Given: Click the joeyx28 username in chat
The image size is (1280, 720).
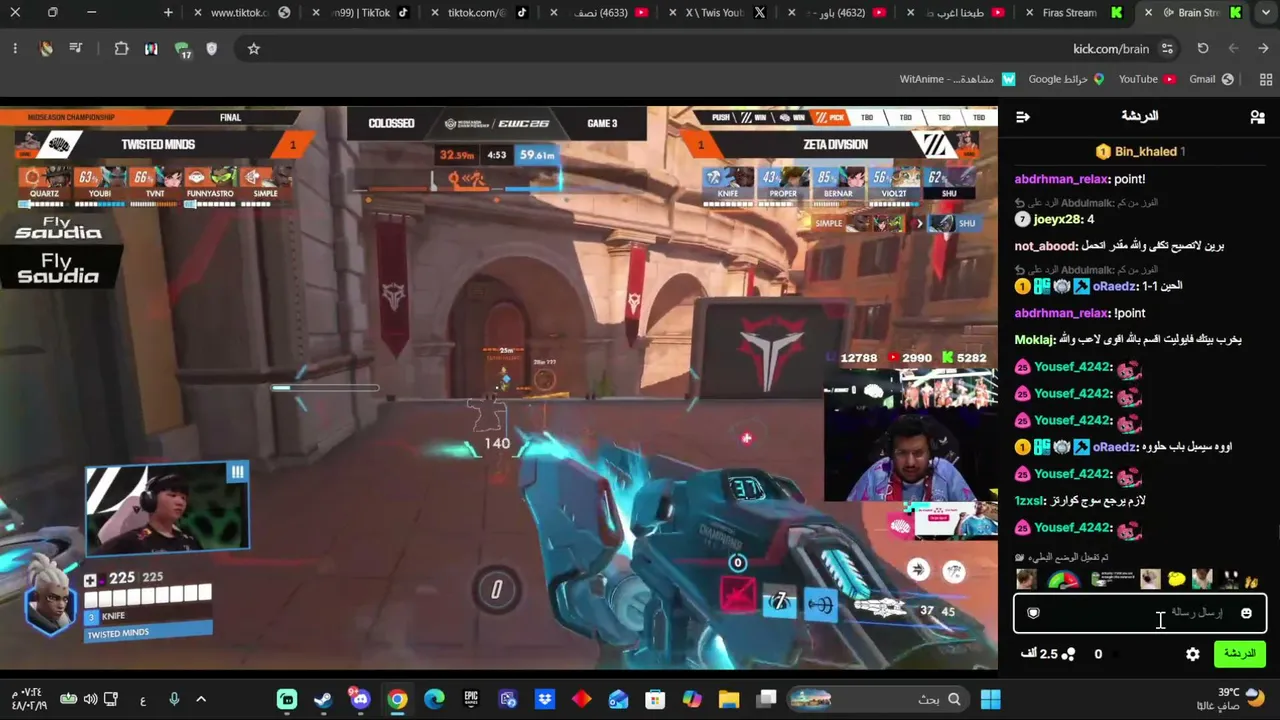Looking at the screenshot, I should [x=1058, y=220].
